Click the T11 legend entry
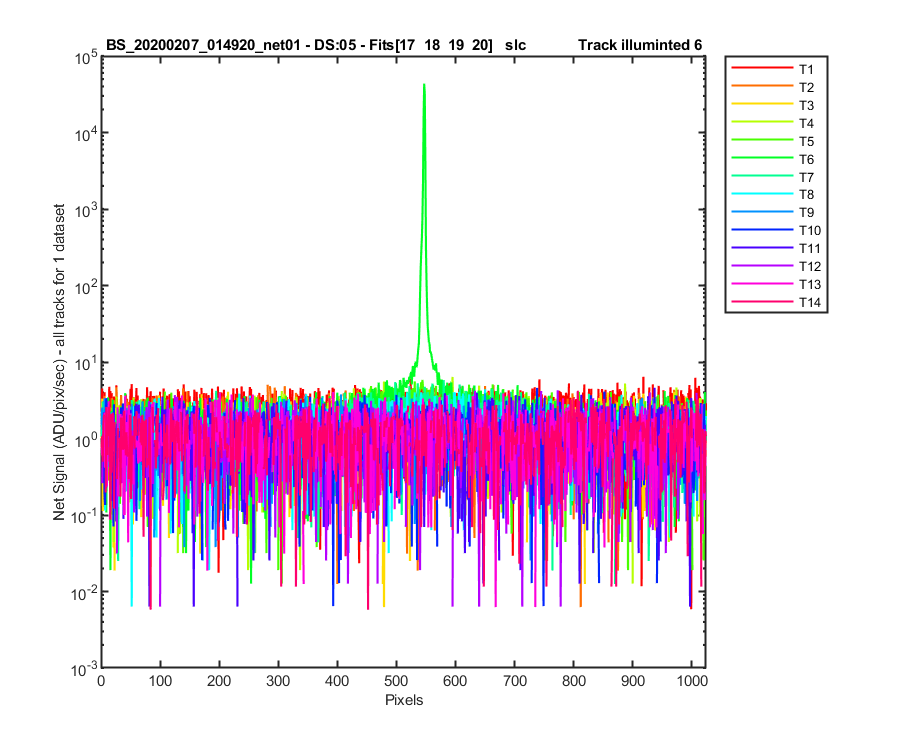This screenshot has width=900, height=750. [x=776, y=248]
